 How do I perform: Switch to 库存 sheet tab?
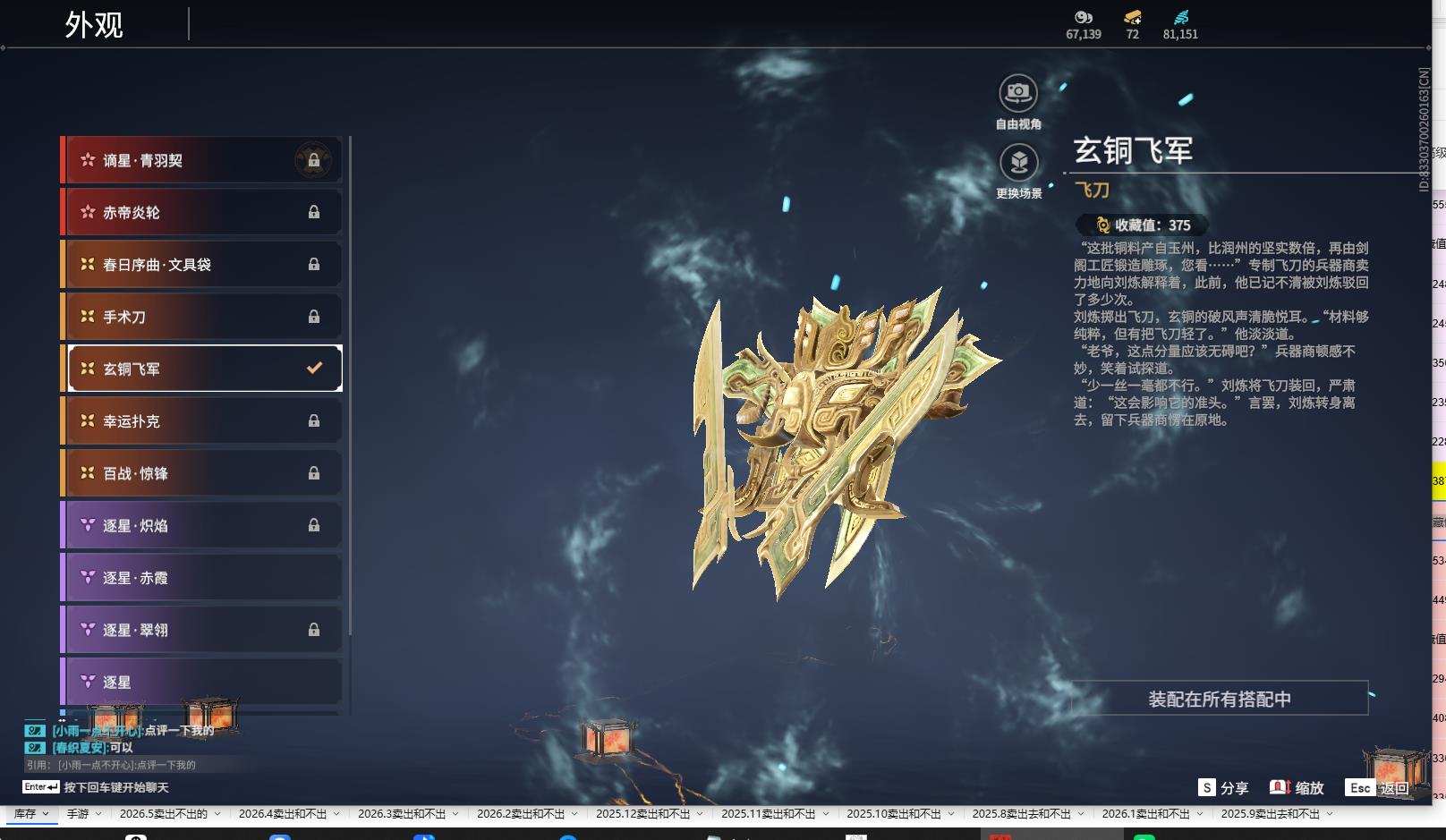coord(24,814)
